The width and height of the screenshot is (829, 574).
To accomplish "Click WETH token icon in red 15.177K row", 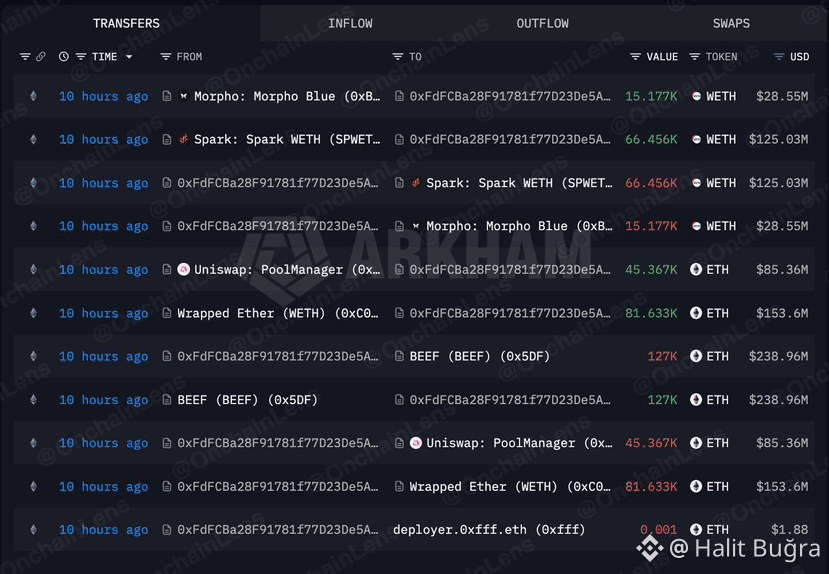I will click(x=696, y=226).
